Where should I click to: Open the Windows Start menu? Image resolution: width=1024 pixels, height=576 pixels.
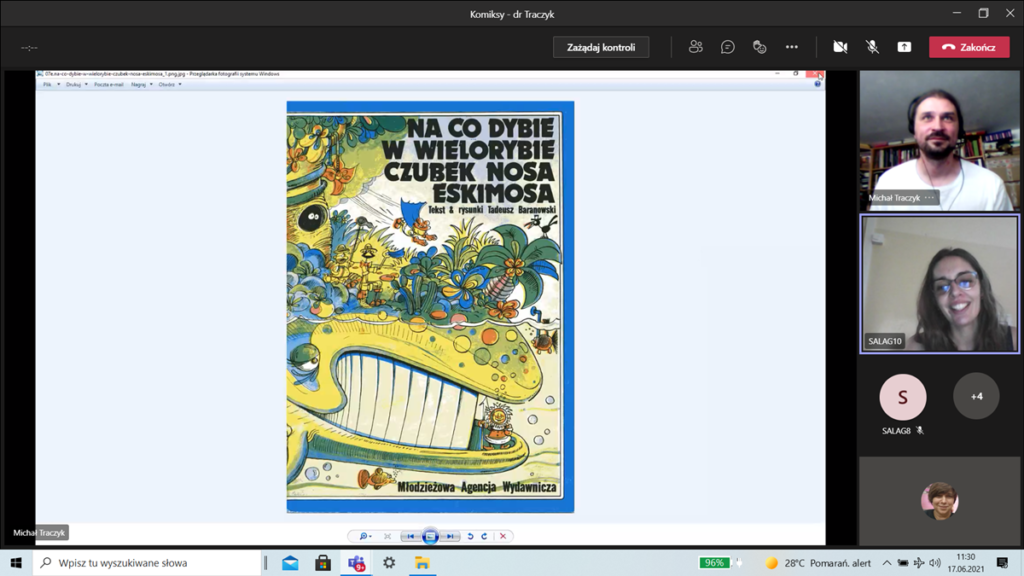pyautogui.click(x=16, y=562)
